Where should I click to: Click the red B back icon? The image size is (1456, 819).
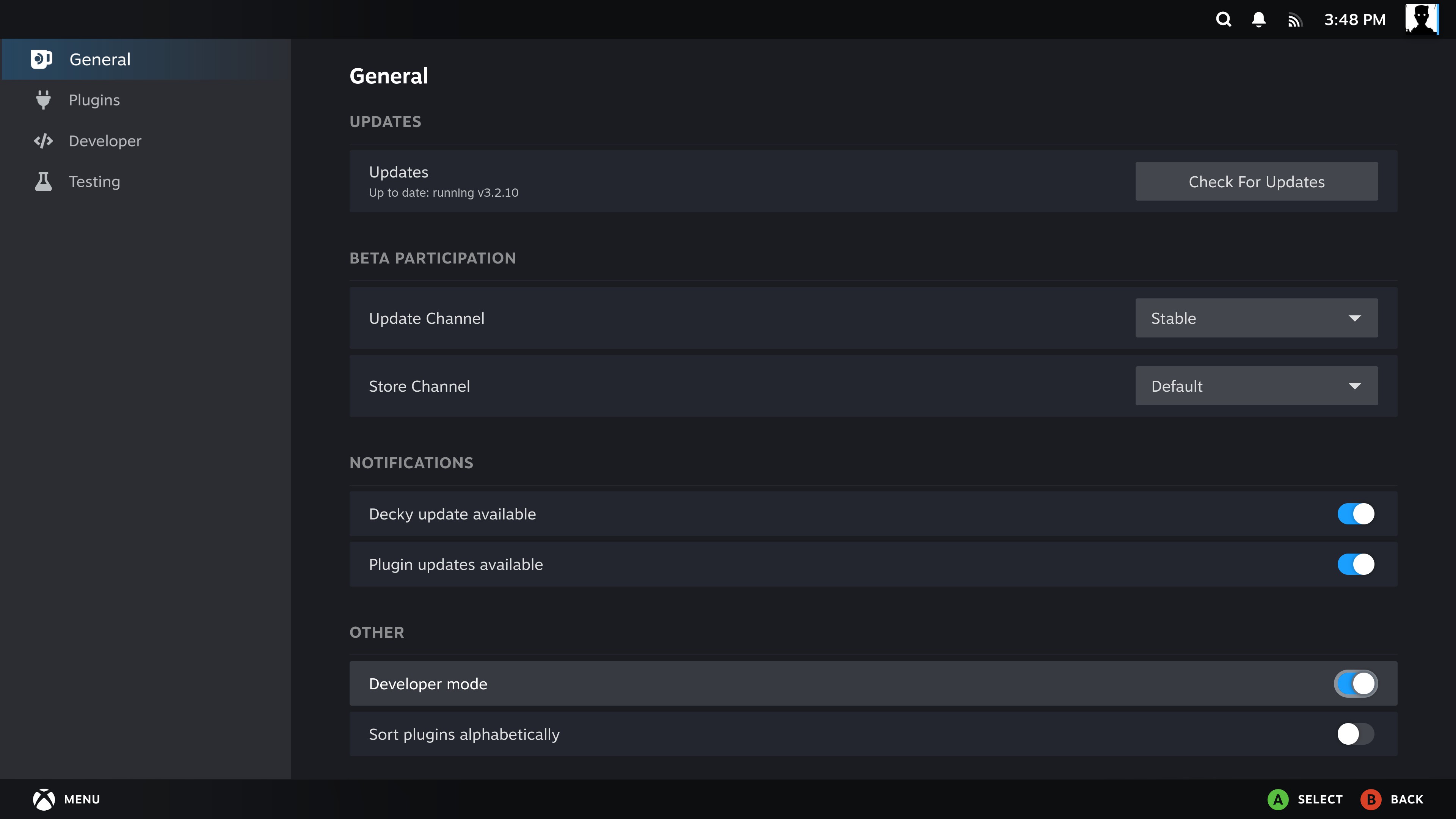(1371, 799)
